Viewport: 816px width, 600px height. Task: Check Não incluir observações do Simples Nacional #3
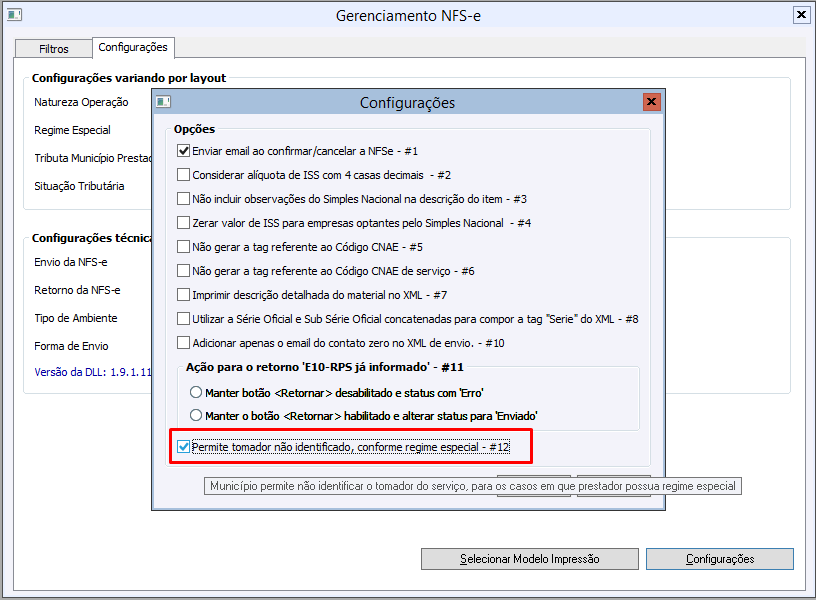click(183, 199)
